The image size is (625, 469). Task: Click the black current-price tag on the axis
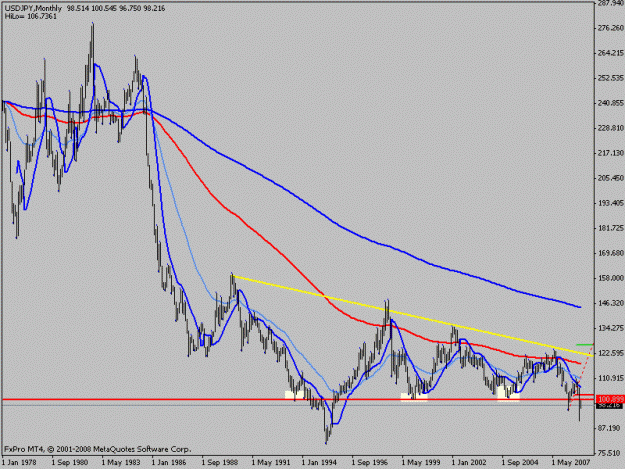(x=609, y=405)
